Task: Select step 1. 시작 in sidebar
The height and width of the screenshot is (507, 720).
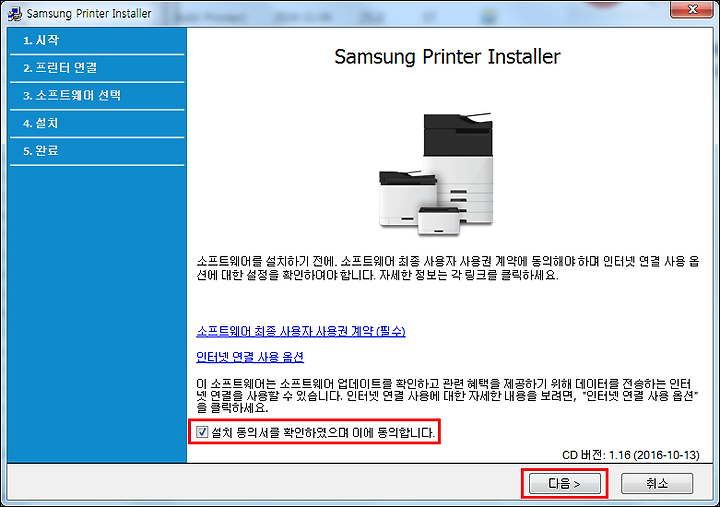Action: point(97,40)
